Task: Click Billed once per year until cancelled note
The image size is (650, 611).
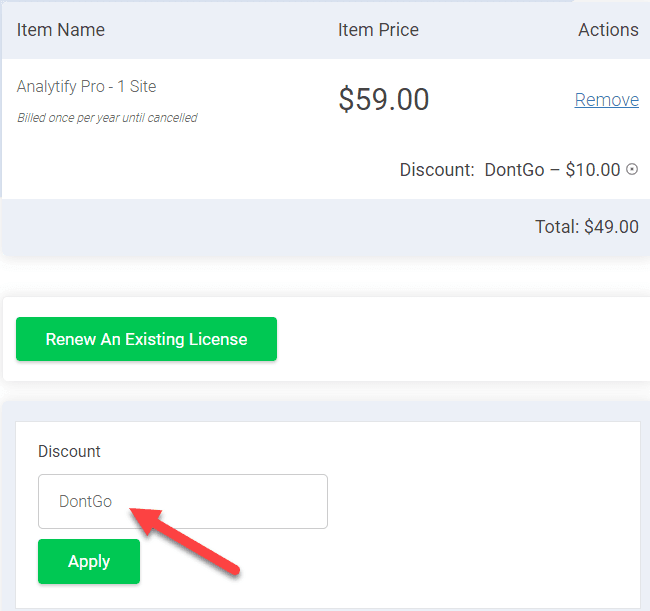Action: coord(107,118)
